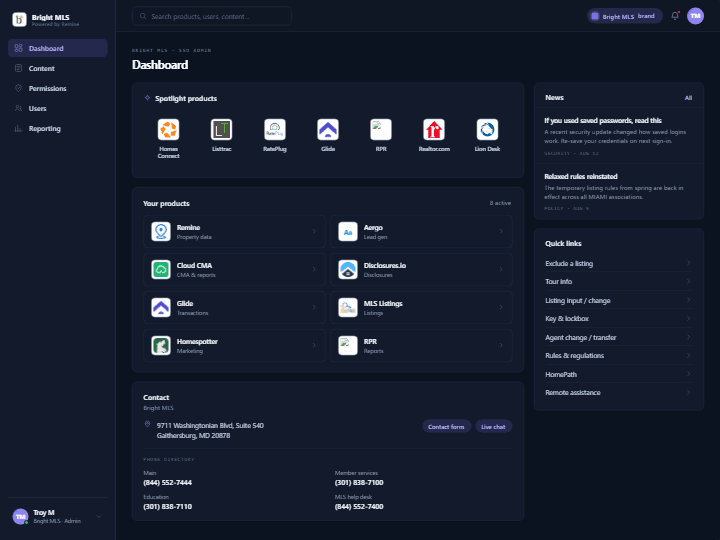This screenshot has width=720, height=540.
Task: Click the RPR Reports product icon
Action: 348,346
